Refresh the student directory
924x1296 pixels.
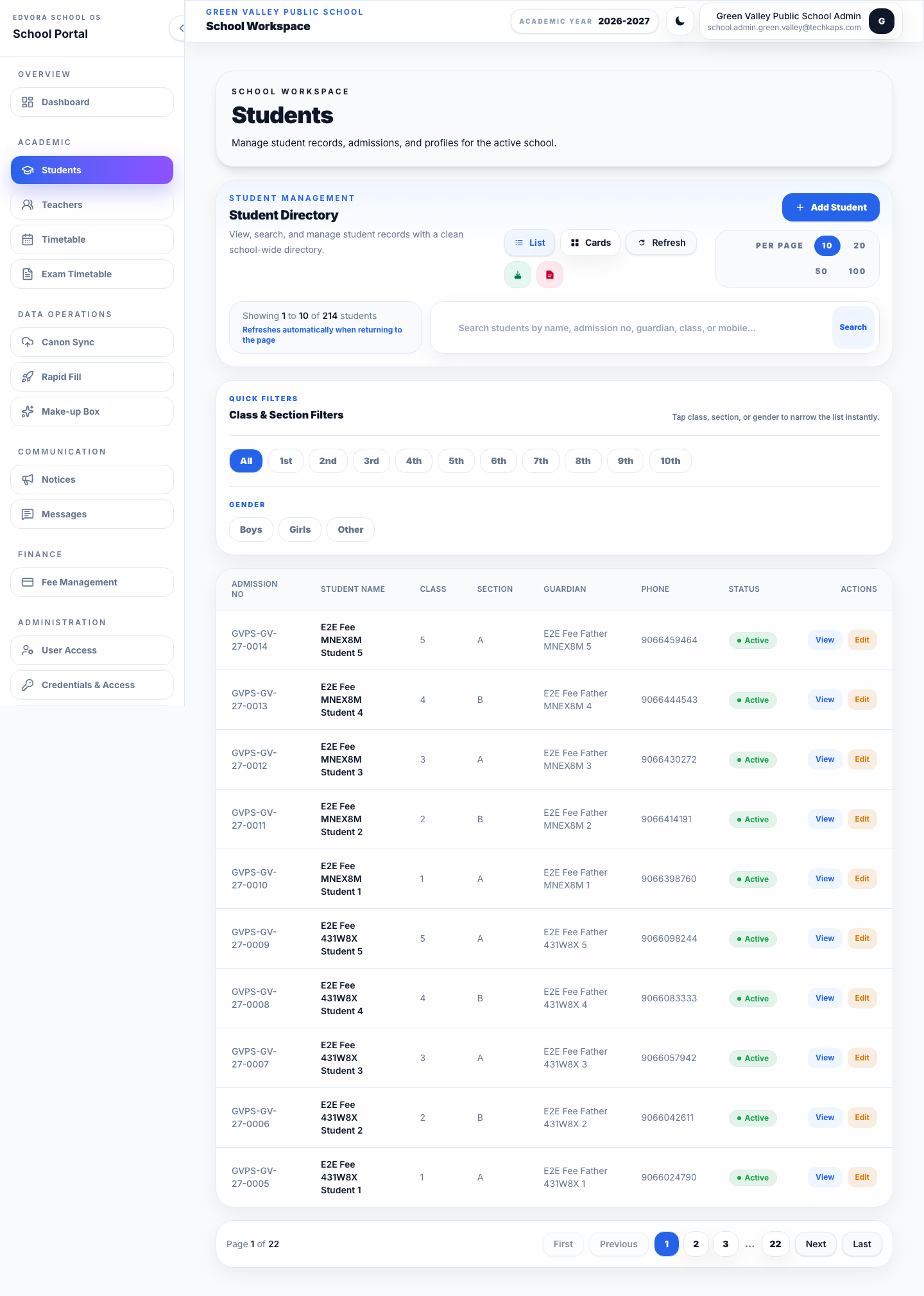coord(662,243)
